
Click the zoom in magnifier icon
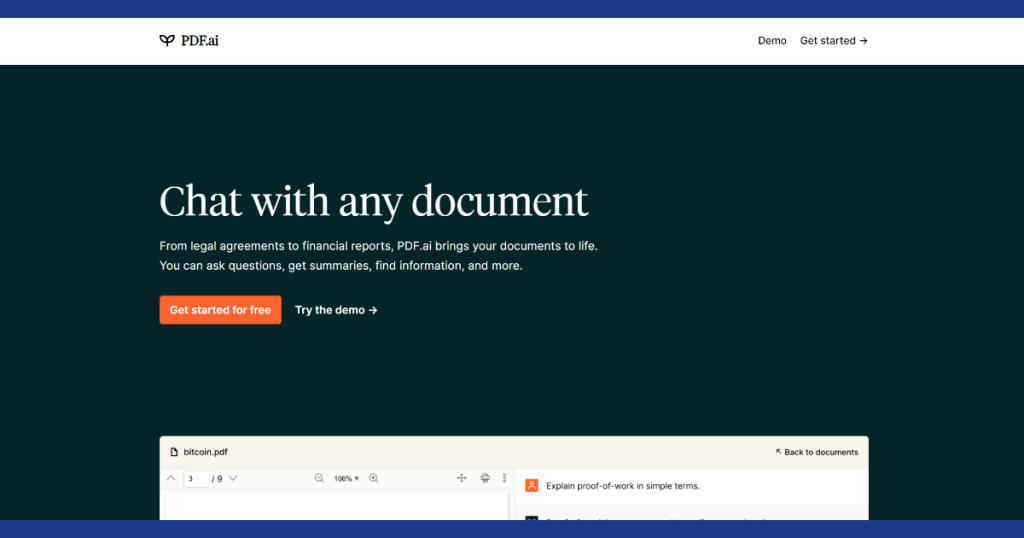pyautogui.click(x=374, y=479)
